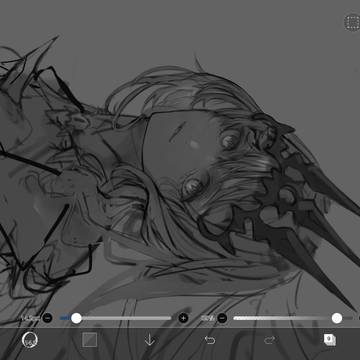Undo the last stroke
The image size is (360, 360).
click(x=210, y=340)
